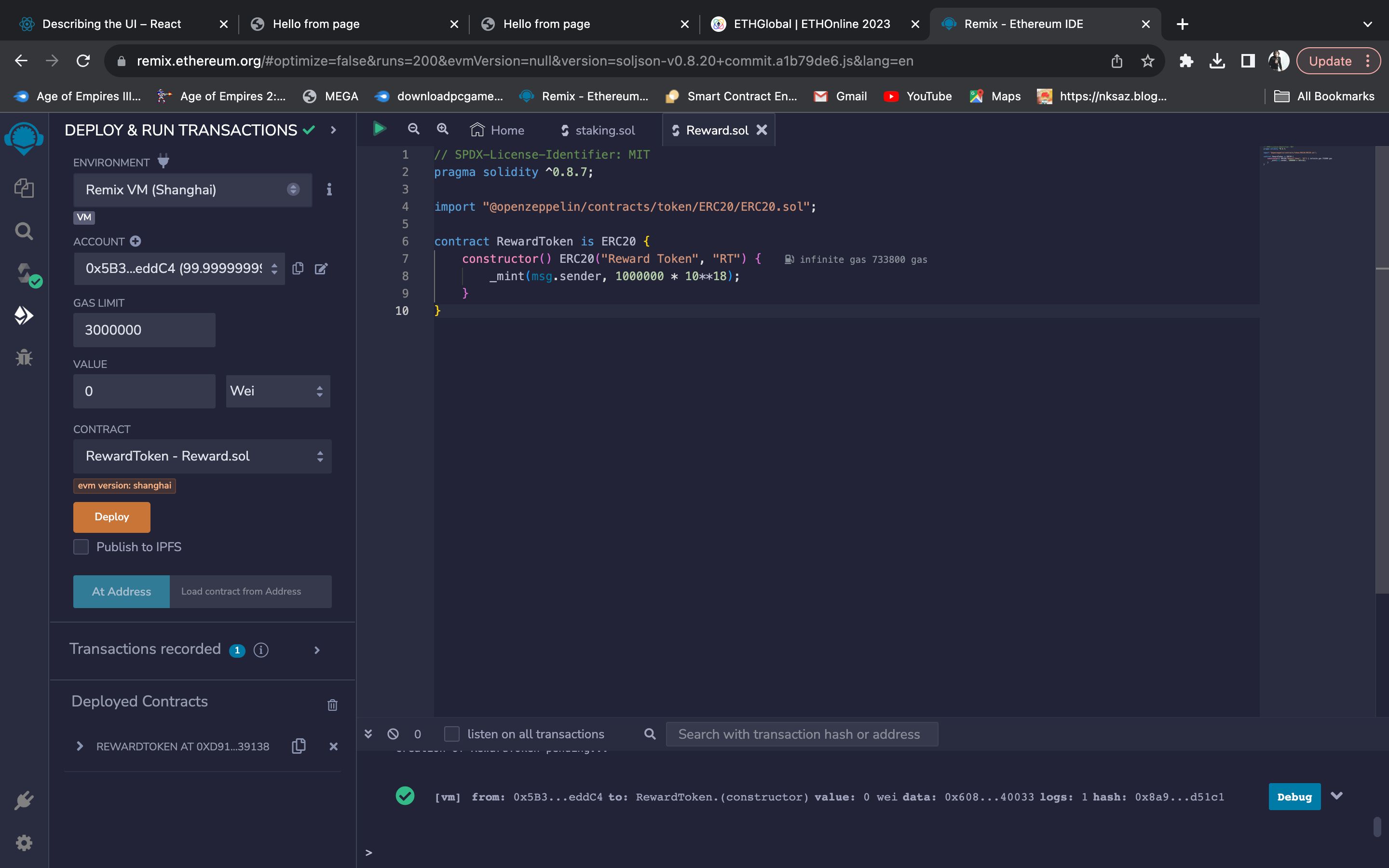Switch to the staking.sol editor tab

(598, 130)
